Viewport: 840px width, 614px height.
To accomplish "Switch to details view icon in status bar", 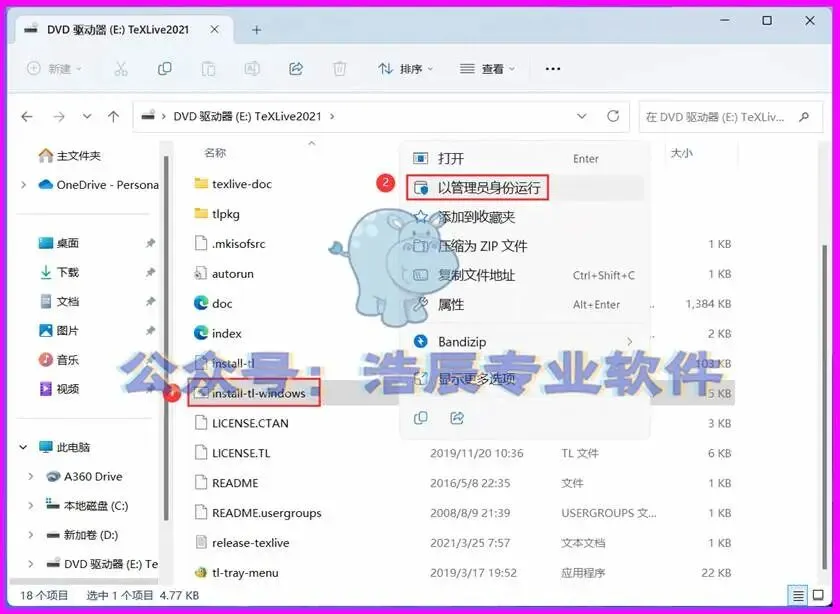I will (798, 595).
